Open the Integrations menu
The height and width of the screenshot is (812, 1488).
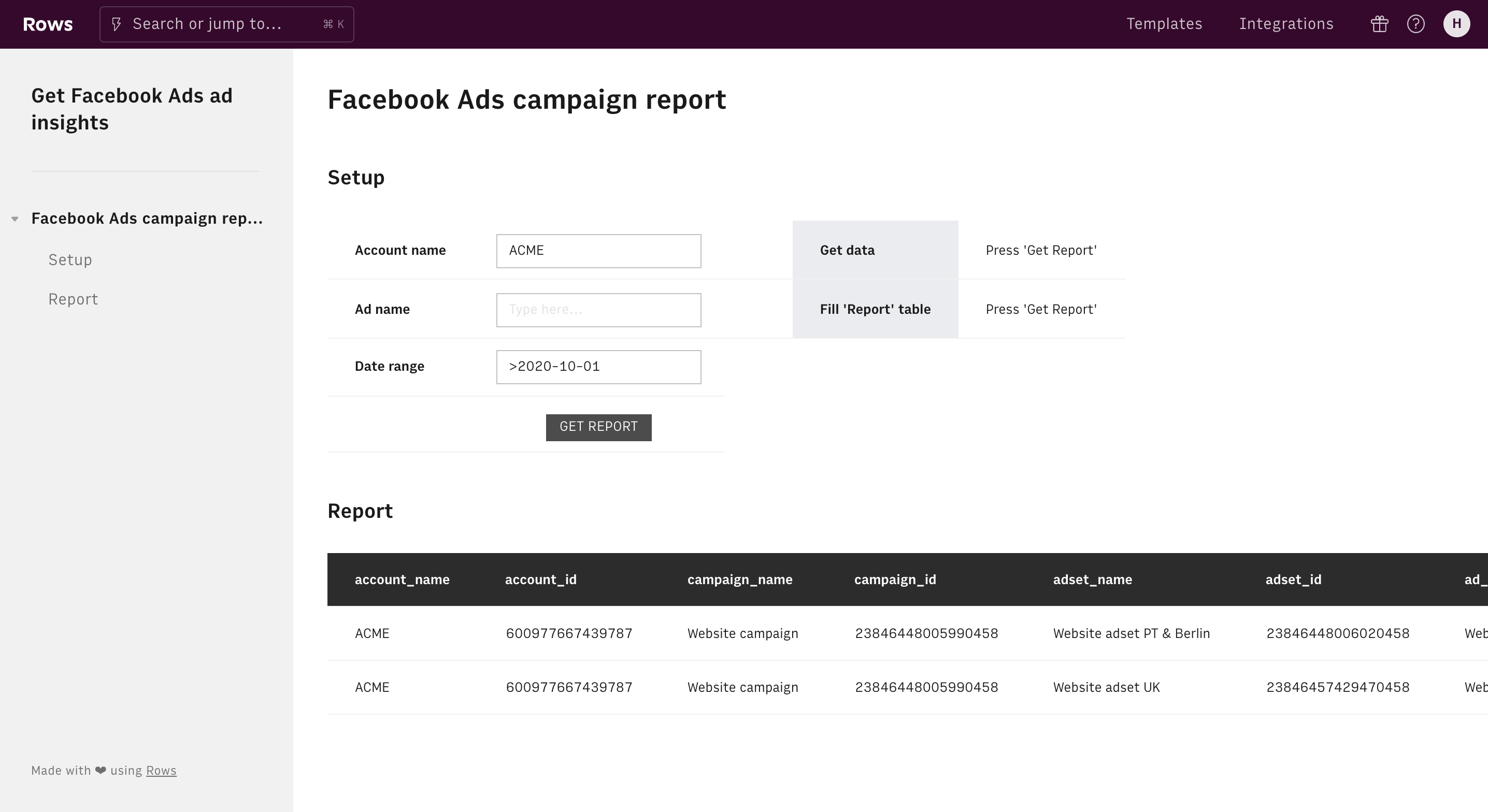coord(1286,24)
